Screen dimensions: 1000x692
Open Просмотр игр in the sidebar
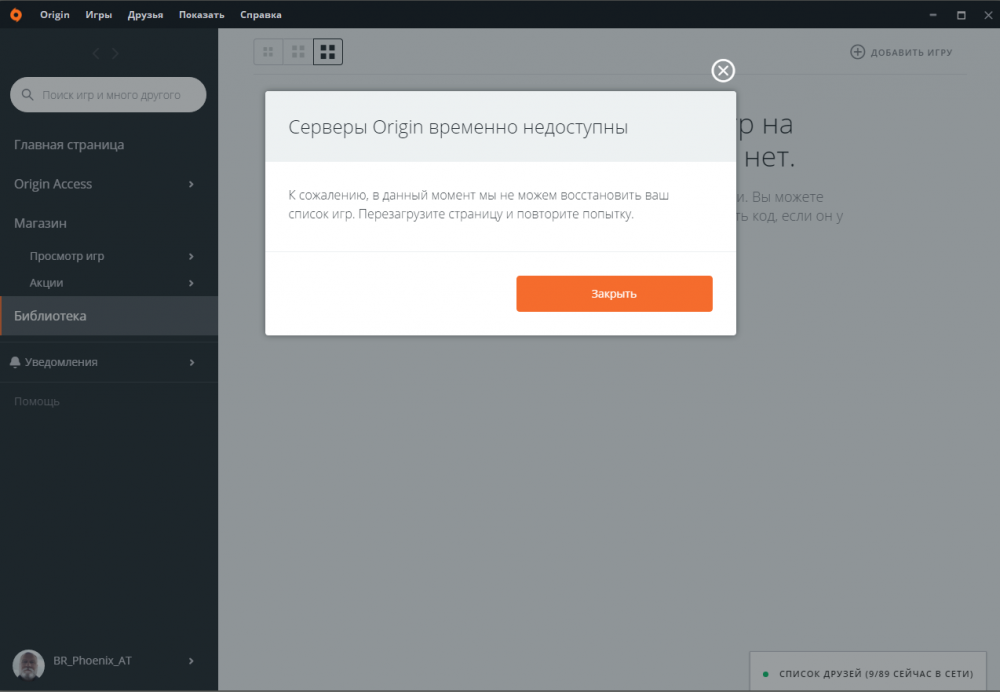67,256
